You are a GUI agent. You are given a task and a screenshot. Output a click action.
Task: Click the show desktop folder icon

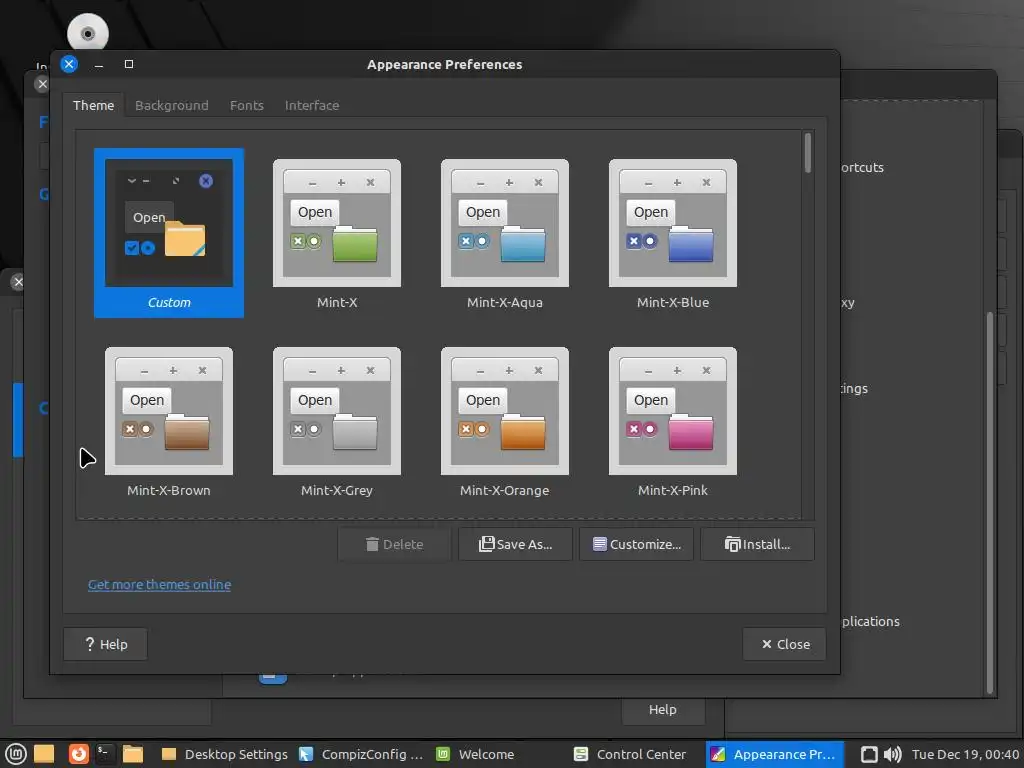44,754
